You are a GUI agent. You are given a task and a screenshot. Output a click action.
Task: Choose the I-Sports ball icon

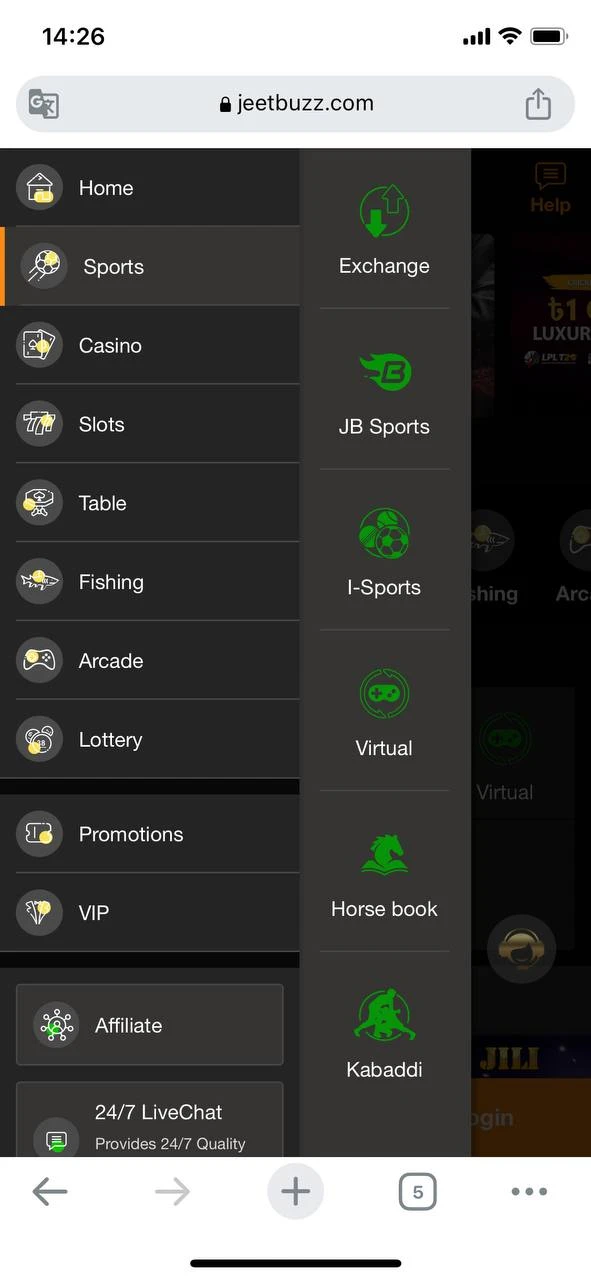pyautogui.click(x=384, y=533)
